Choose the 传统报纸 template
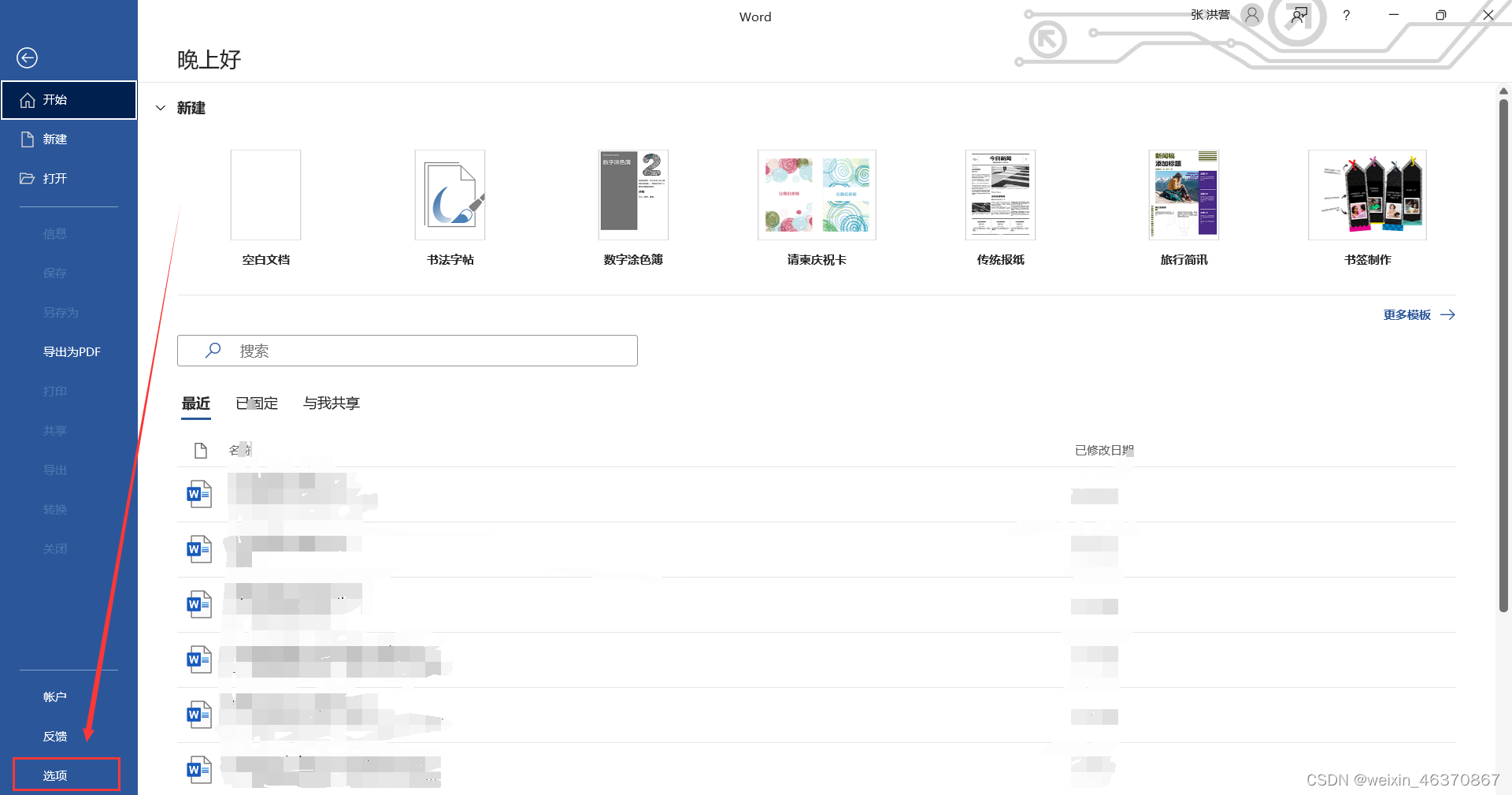This screenshot has height=795, width=1512. 1000,208
